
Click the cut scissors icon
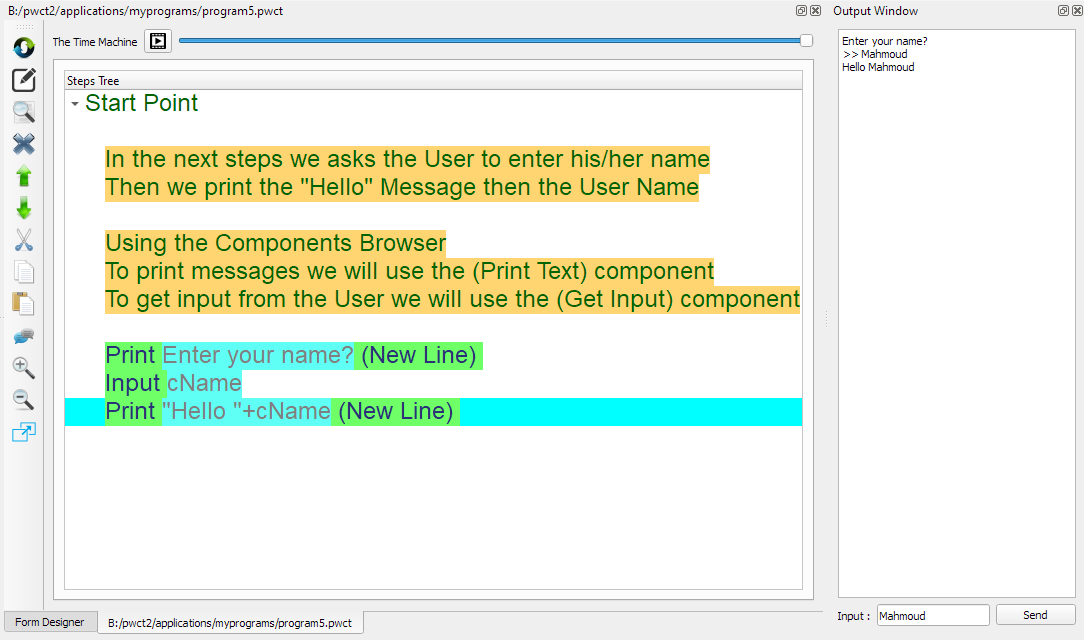24,240
